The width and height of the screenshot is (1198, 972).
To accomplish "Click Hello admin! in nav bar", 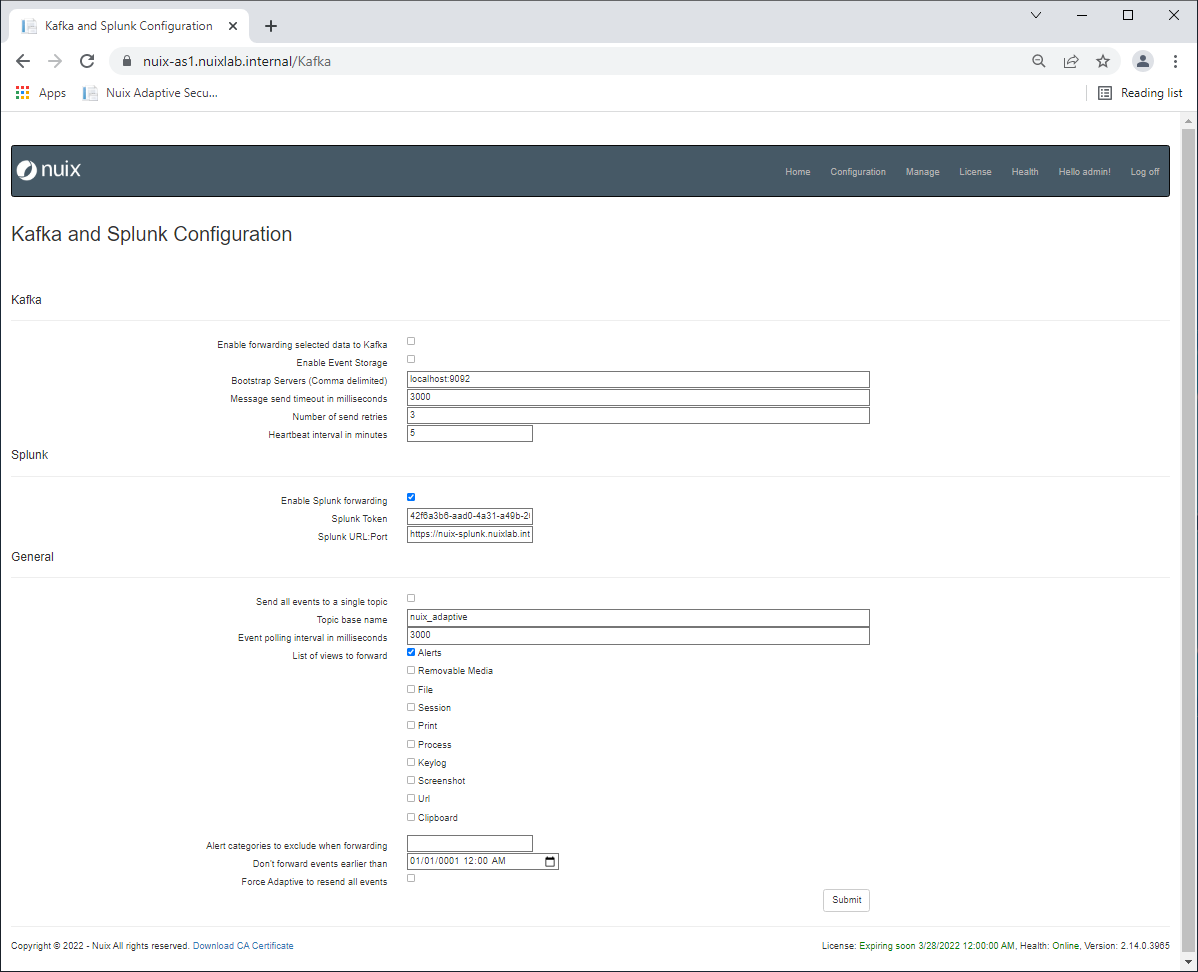I will coord(1084,172).
